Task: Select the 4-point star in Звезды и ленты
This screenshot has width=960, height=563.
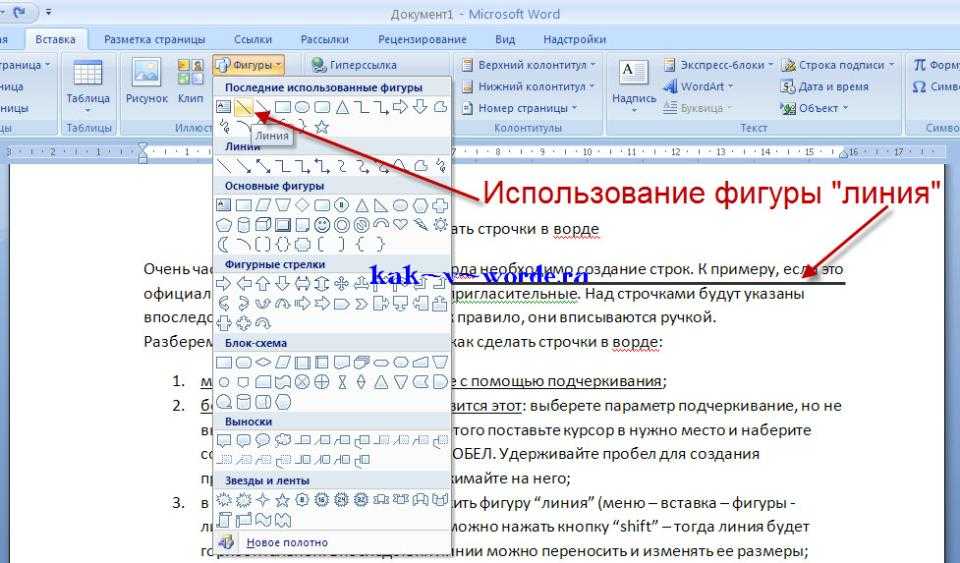Action: (263, 500)
